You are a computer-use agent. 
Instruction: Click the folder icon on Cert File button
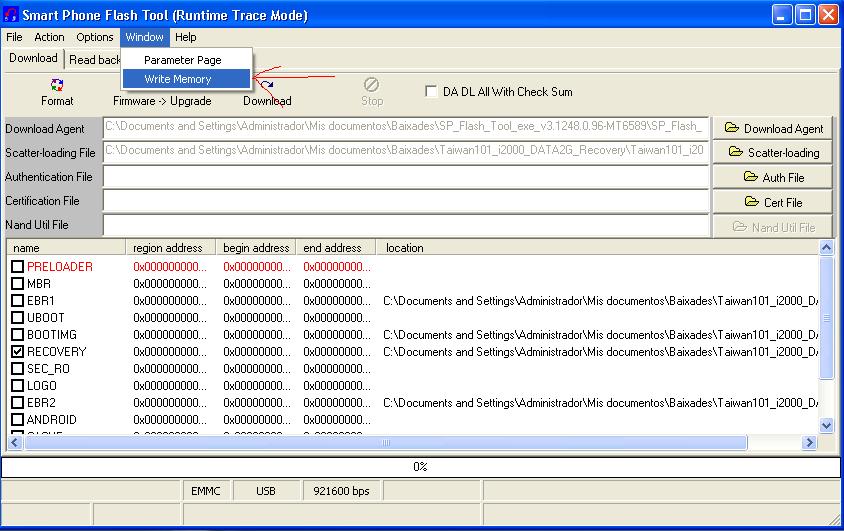751,201
